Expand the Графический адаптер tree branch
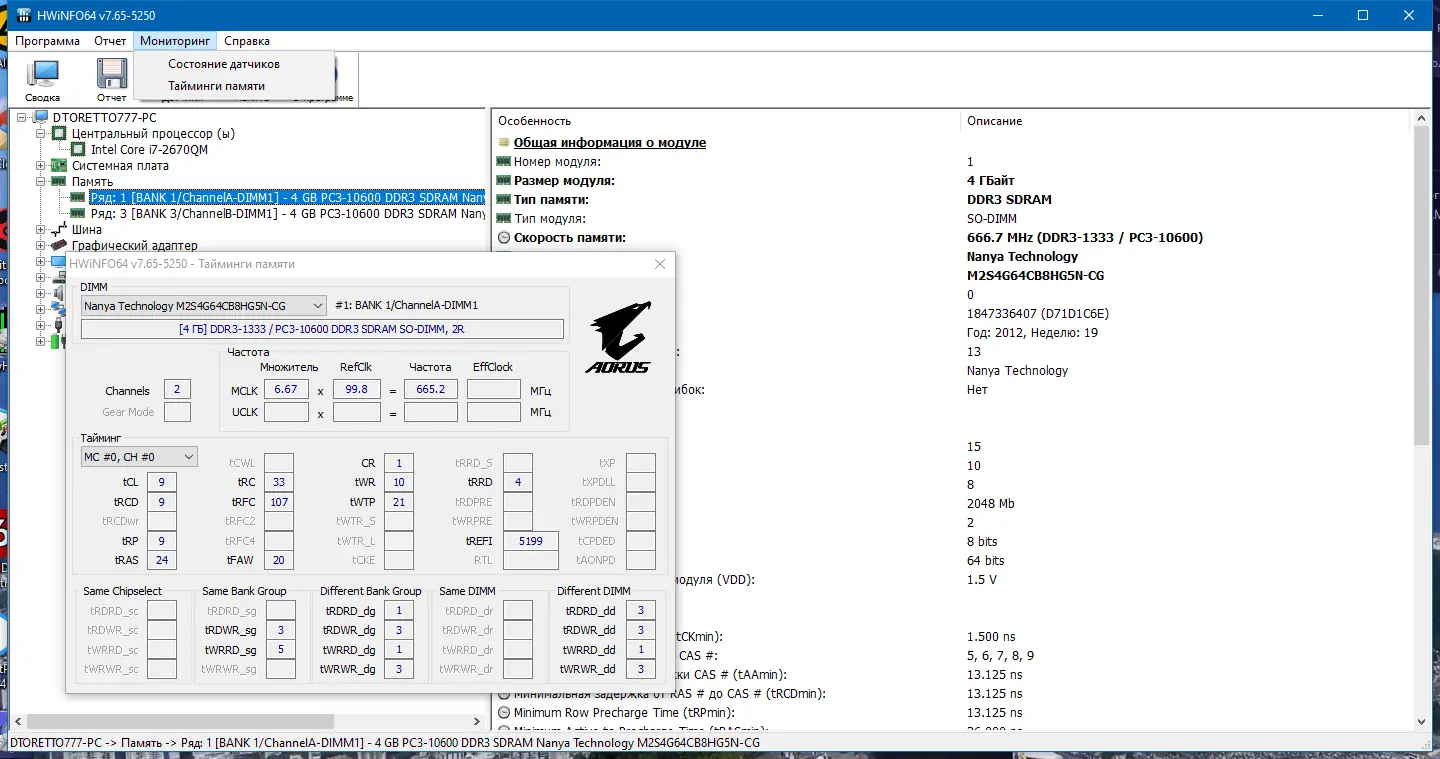 click(41, 246)
